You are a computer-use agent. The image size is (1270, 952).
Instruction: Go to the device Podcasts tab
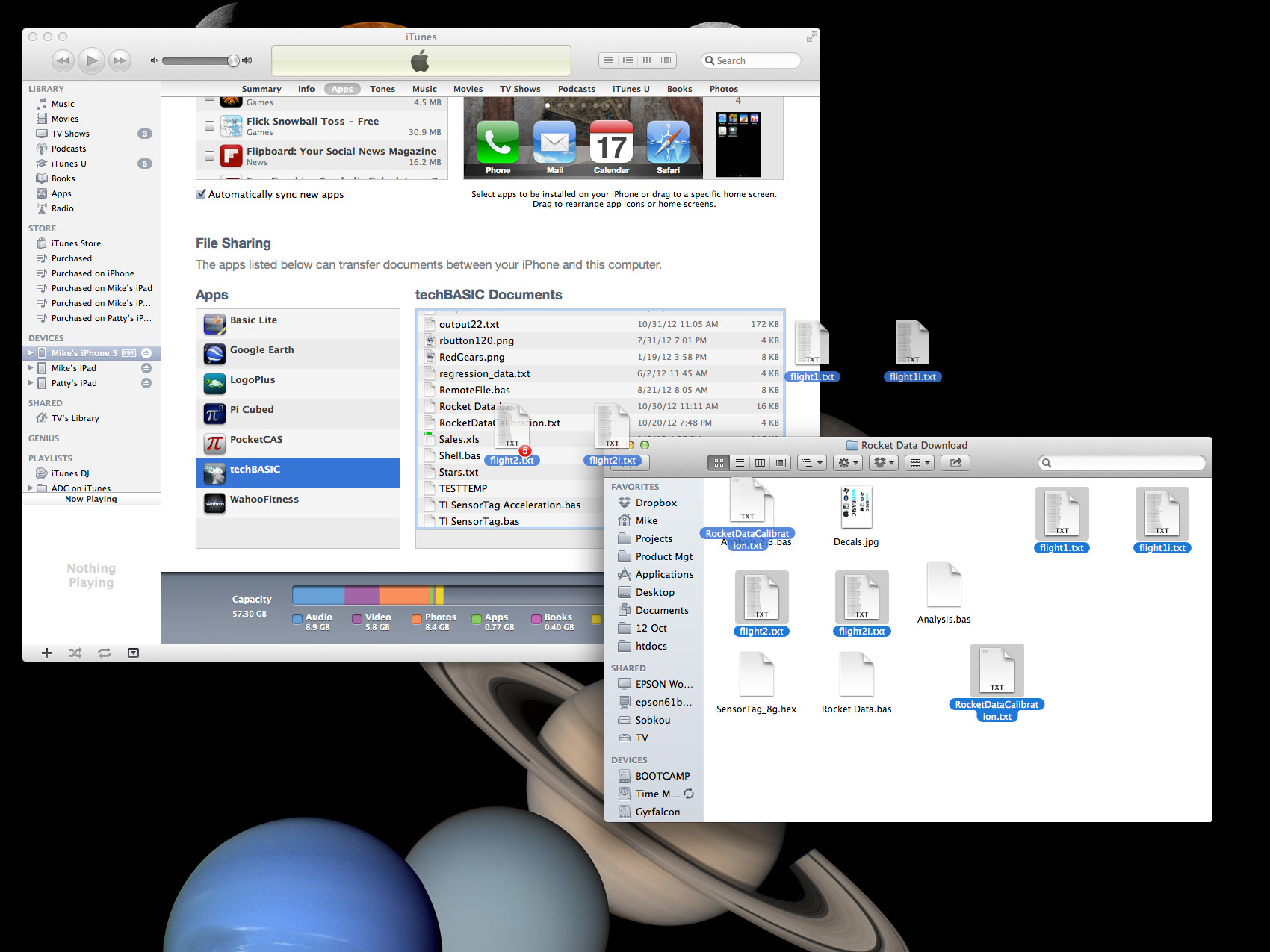pyautogui.click(x=577, y=89)
